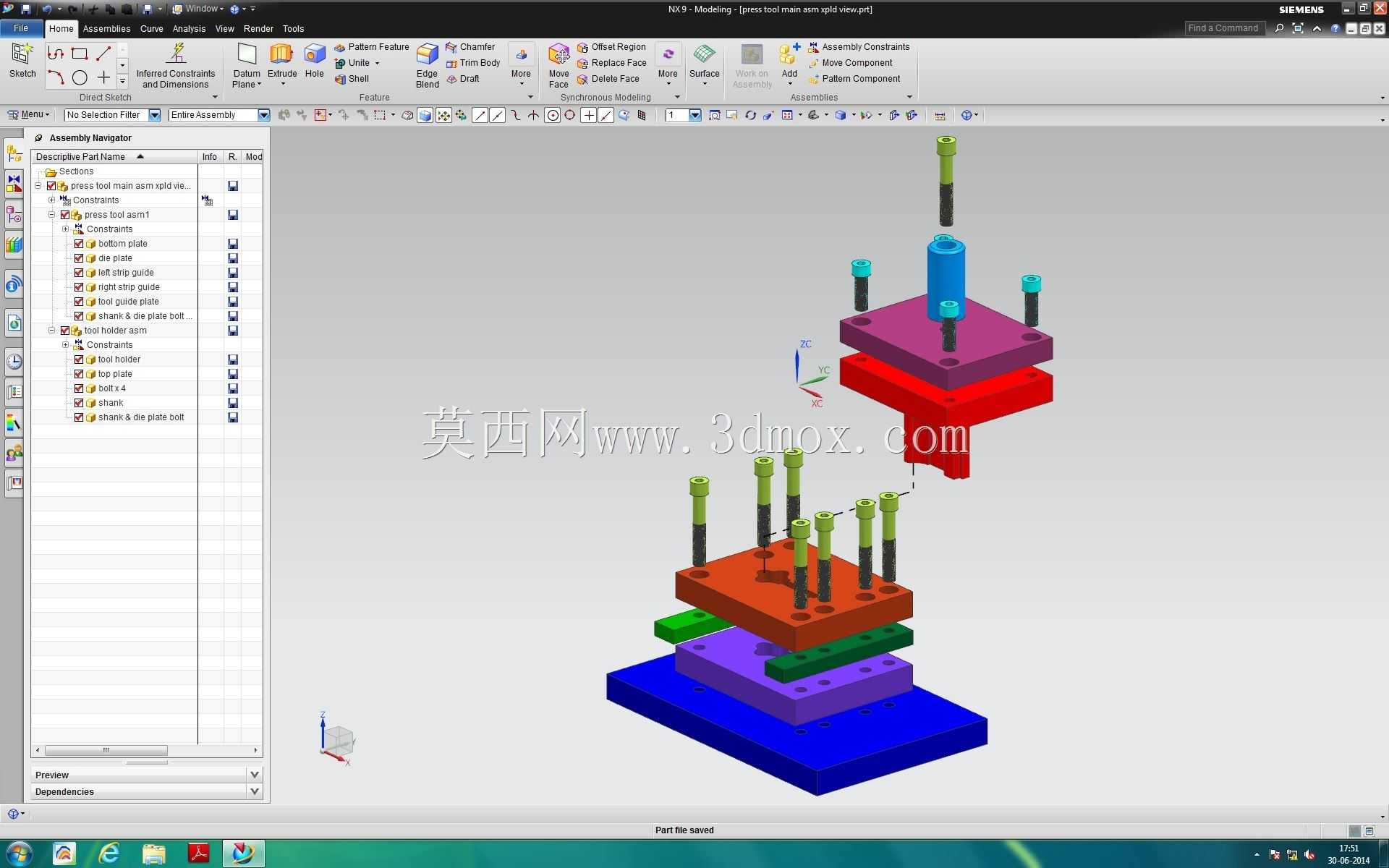The image size is (1389, 868).
Task: Click the Find a Command field
Action: coord(1224,28)
